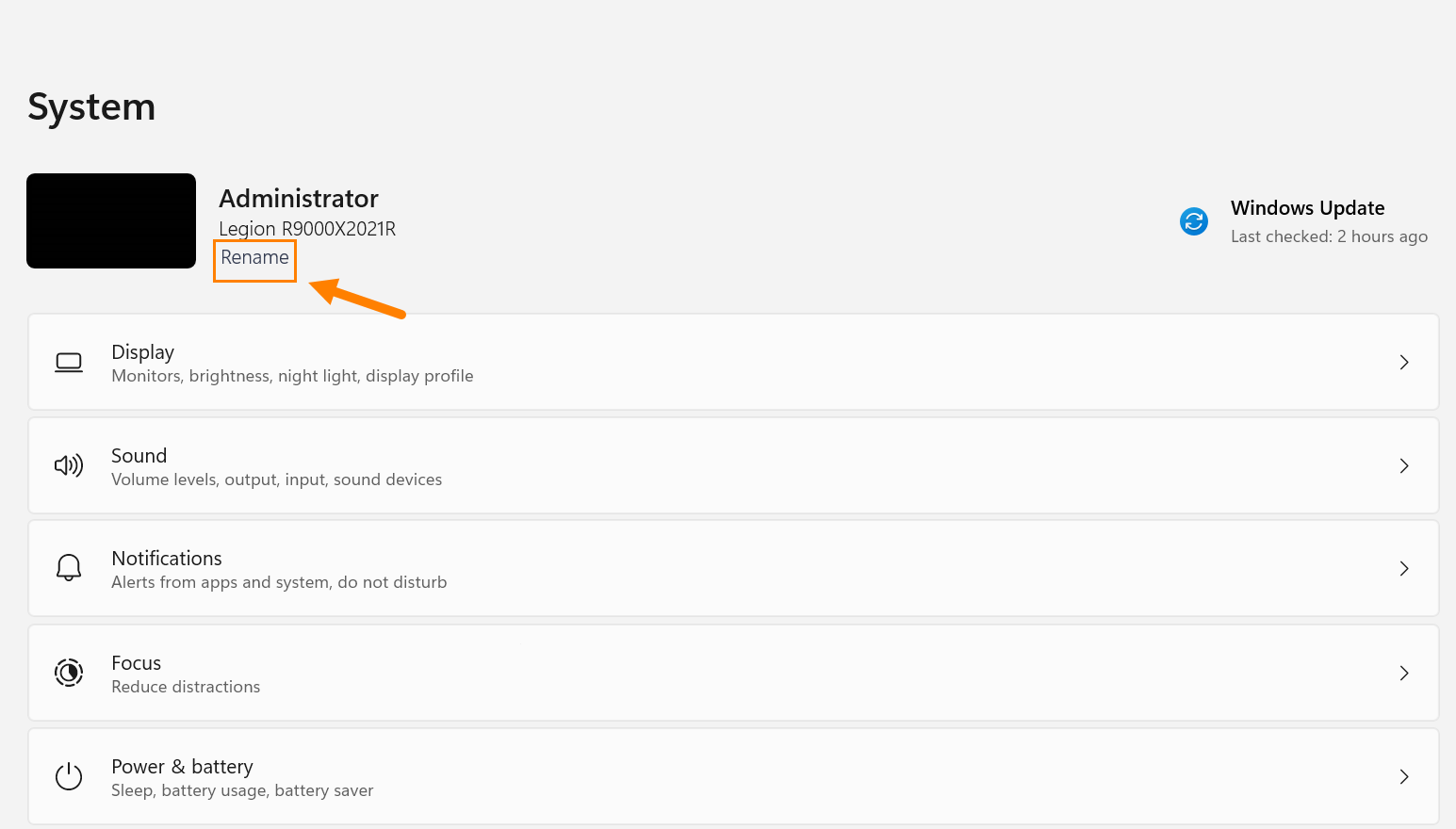Click the Windows Update sync icon
The width and height of the screenshot is (1456, 829).
pos(1194,221)
